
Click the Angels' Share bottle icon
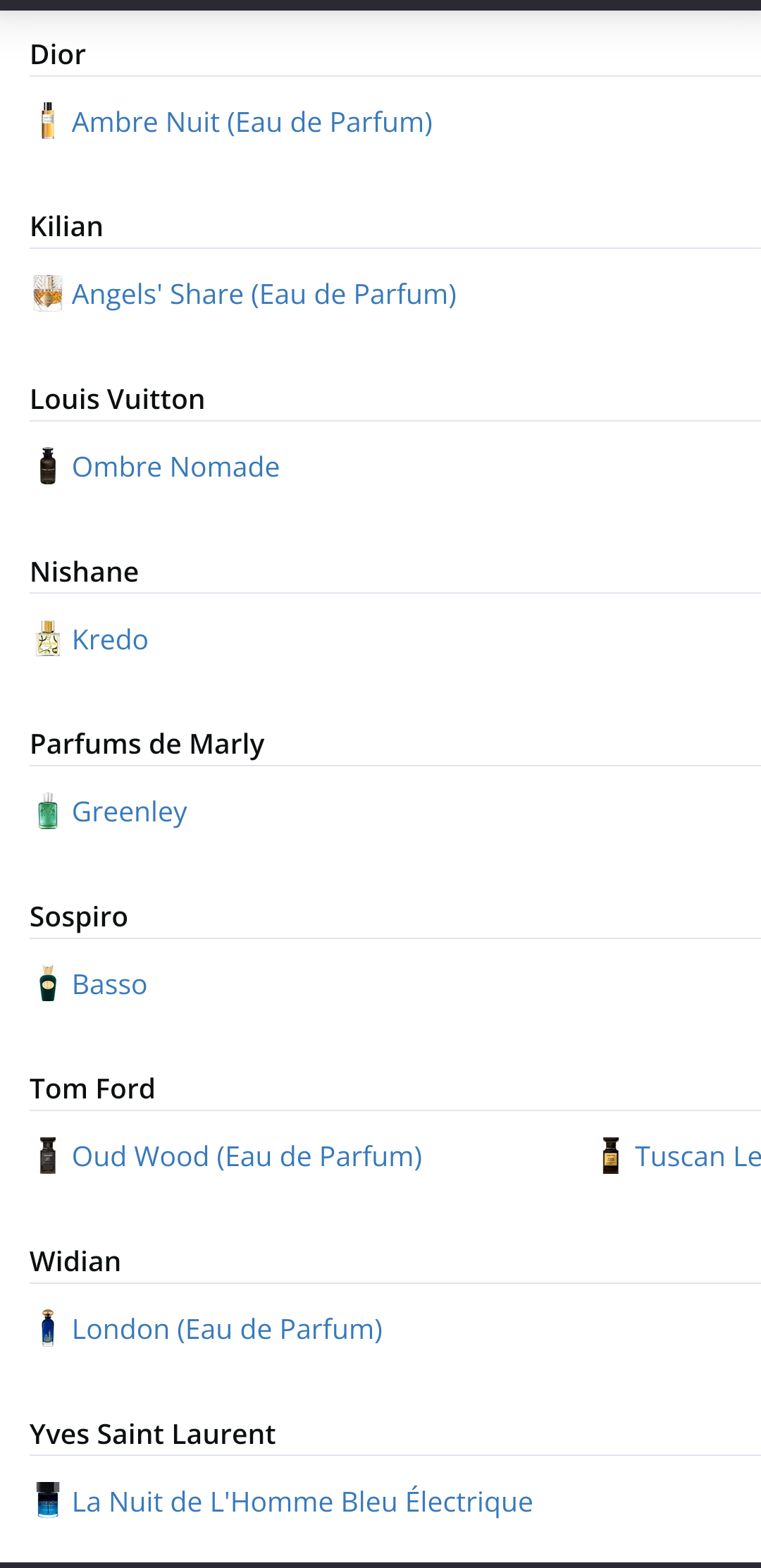[48, 293]
